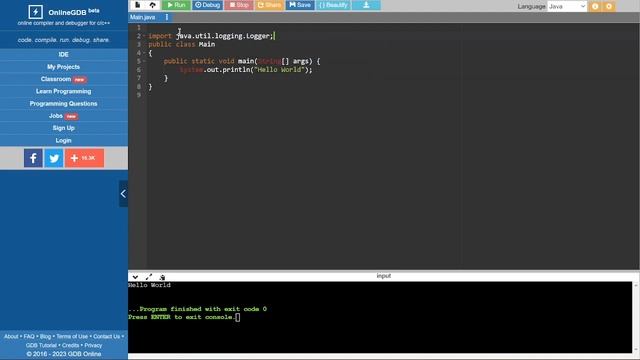Open the Terms of Use footer link
This screenshot has height=360, width=640.
pyautogui.click(x=72, y=336)
